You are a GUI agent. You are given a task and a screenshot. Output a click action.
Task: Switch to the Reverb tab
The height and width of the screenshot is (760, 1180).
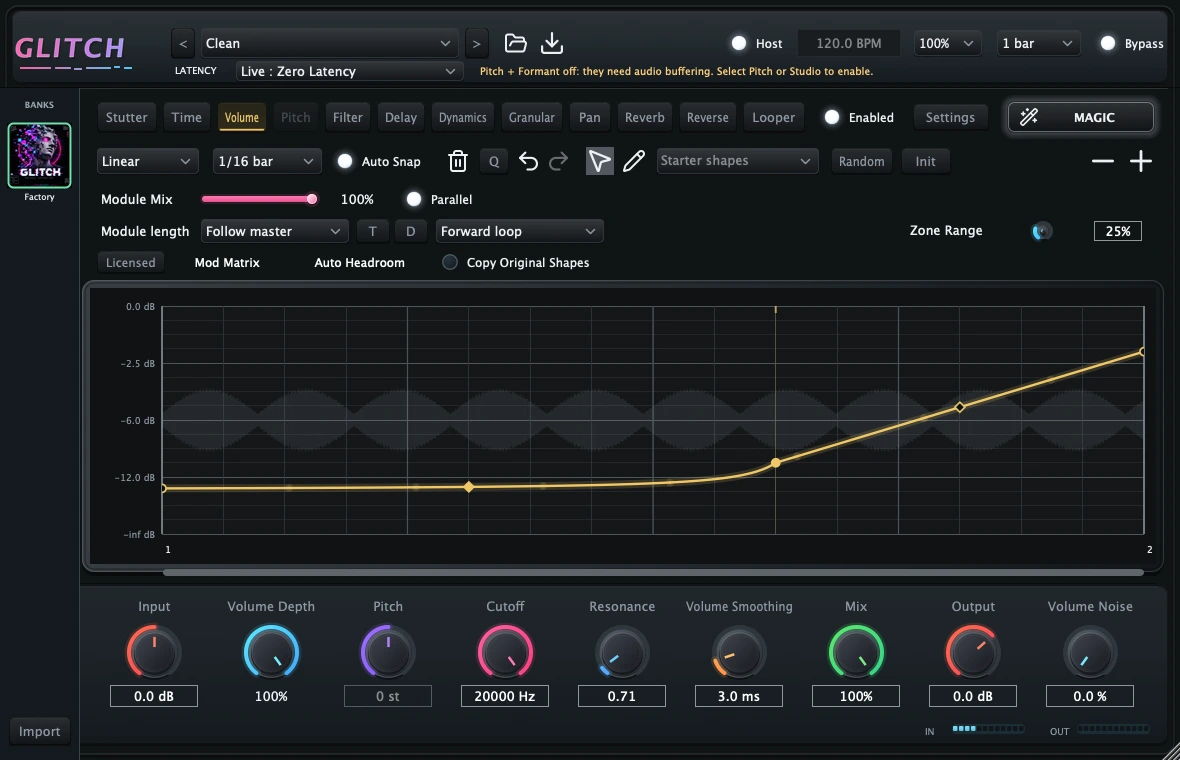(x=645, y=117)
